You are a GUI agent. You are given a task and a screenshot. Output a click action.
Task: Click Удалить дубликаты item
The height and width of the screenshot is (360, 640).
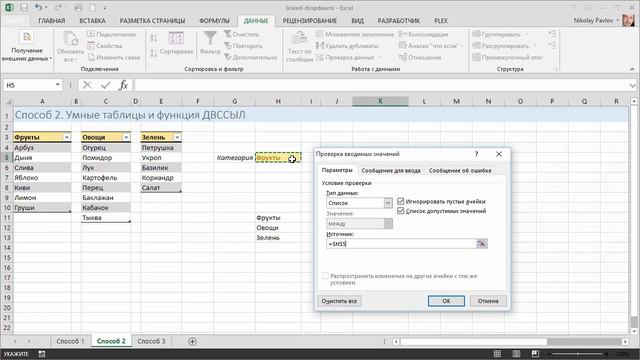[347, 46]
